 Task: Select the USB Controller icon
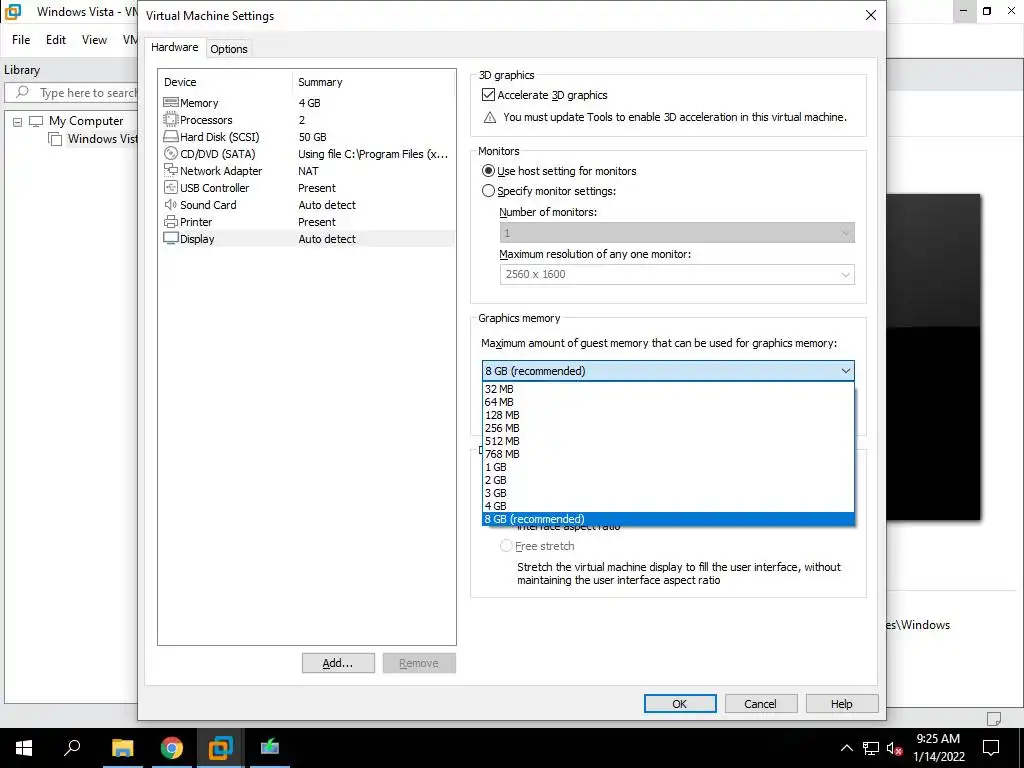(x=170, y=187)
